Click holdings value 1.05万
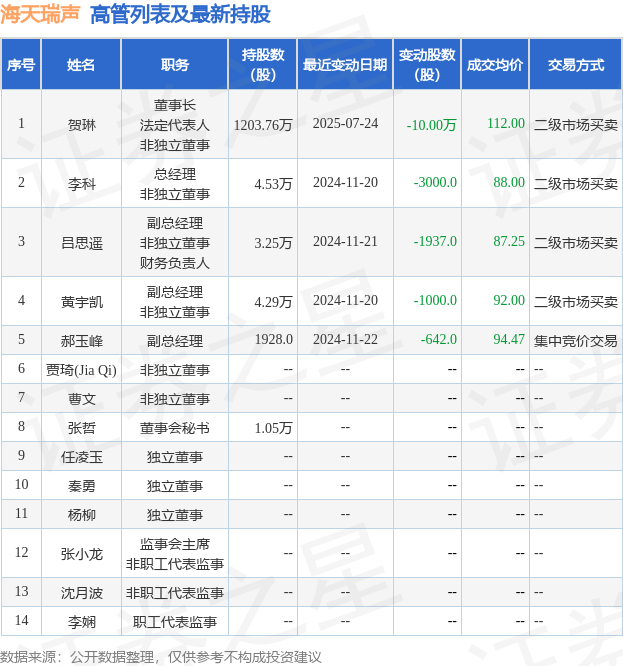Image resolution: width=623 pixels, height=666 pixels. [x=273, y=428]
